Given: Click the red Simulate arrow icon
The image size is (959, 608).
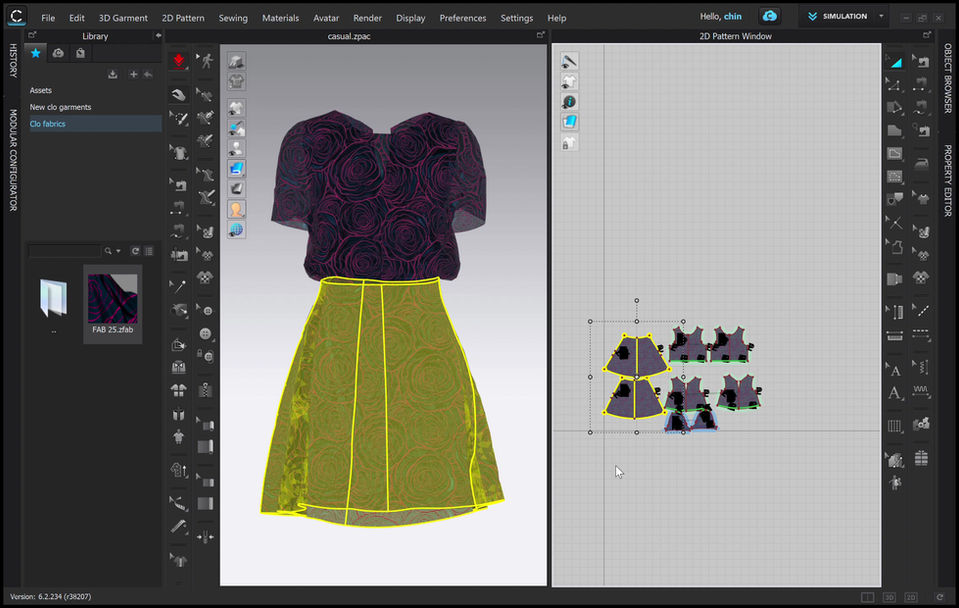Looking at the screenshot, I should tap(178, 62).
